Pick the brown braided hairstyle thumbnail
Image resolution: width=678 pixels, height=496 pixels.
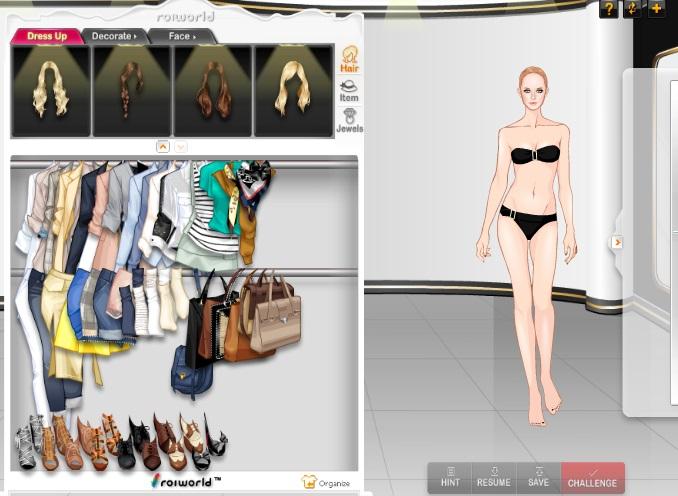[132, 91]
